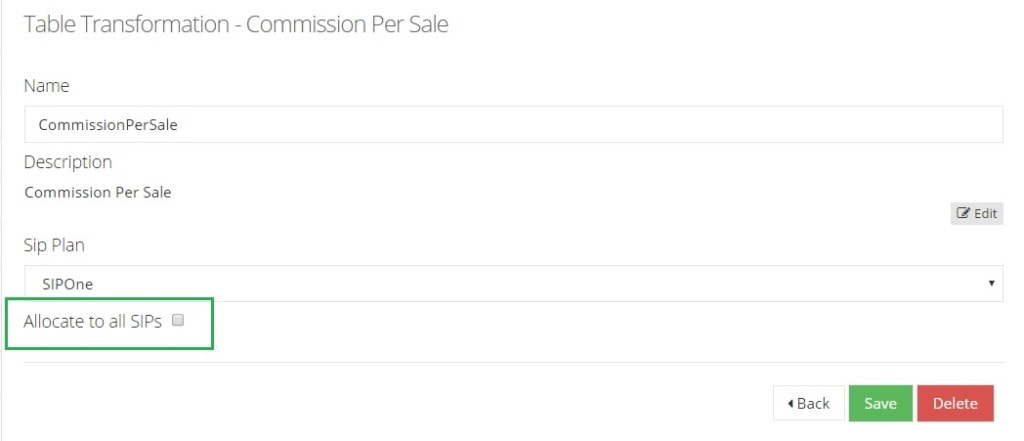Click the Sip Plan label
1024x441 pixels.
[54, 246]
